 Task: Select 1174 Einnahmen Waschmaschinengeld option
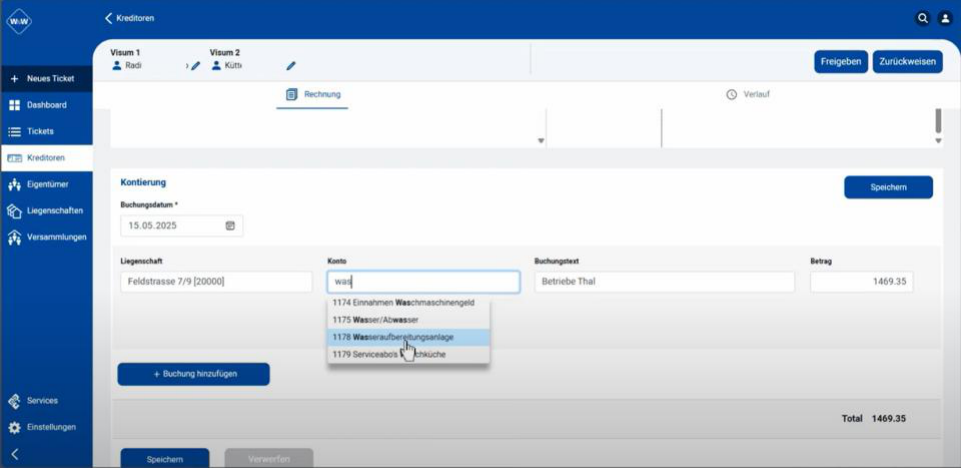pos(408,303)
